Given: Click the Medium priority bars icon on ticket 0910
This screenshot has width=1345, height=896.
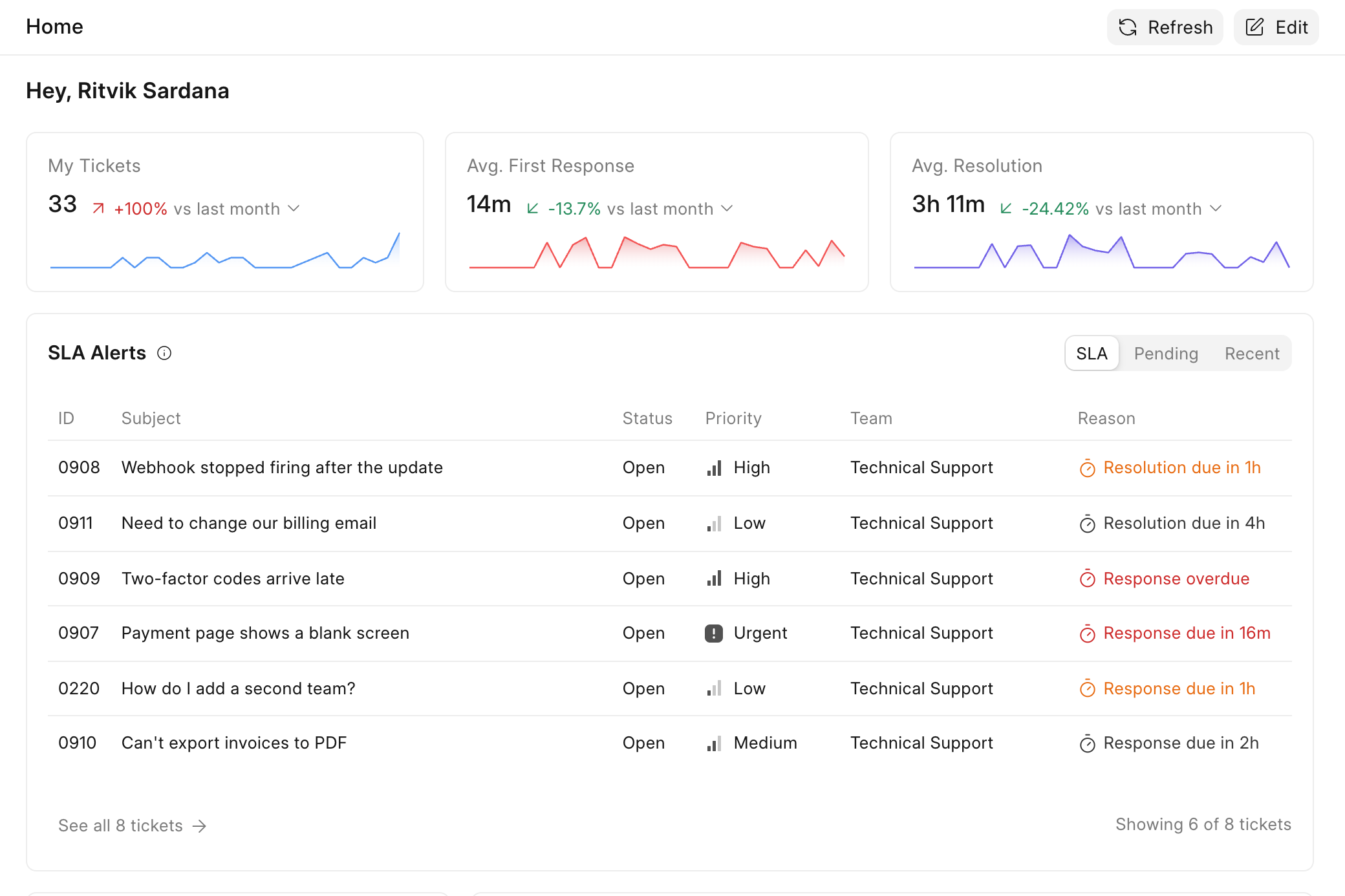Looking at the screenshot, I should click(x=714, y=743).
